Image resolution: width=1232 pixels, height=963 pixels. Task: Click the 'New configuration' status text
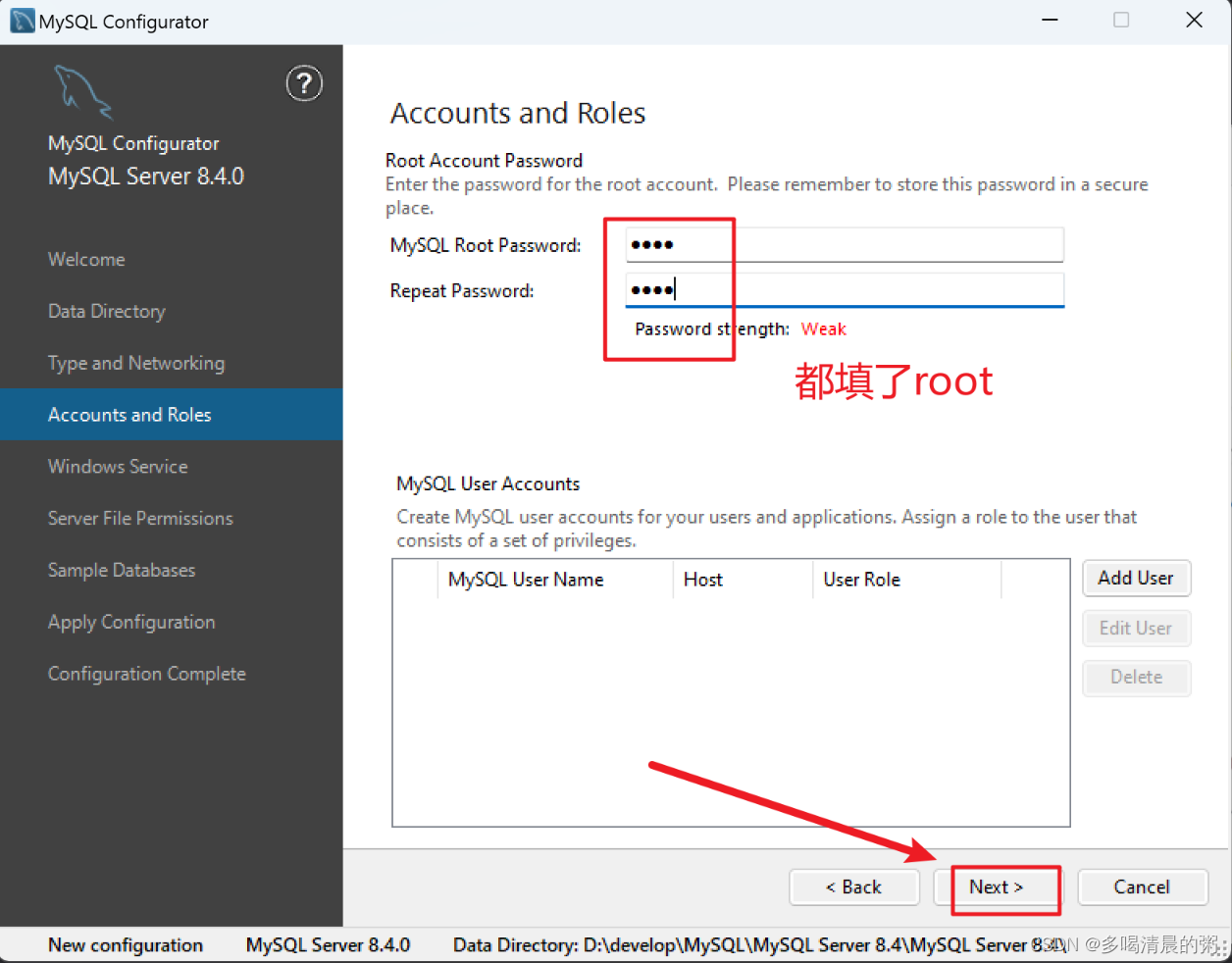(x=126, y=945)
